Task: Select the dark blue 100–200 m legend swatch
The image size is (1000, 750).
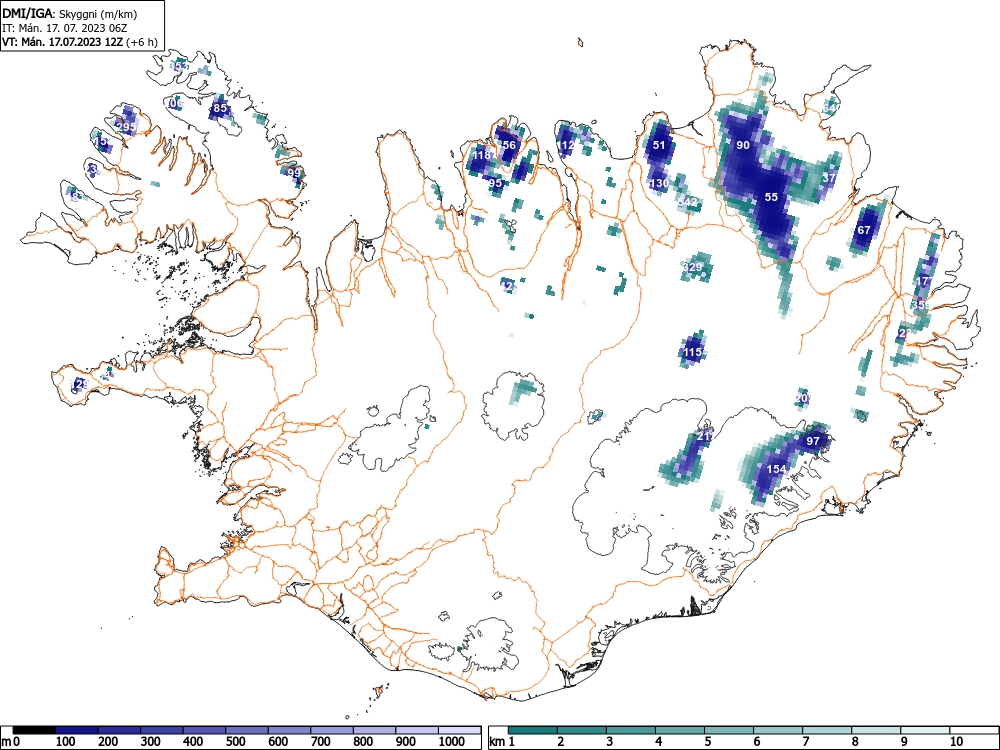Action: pyautogui.click(x=77, y=730)
